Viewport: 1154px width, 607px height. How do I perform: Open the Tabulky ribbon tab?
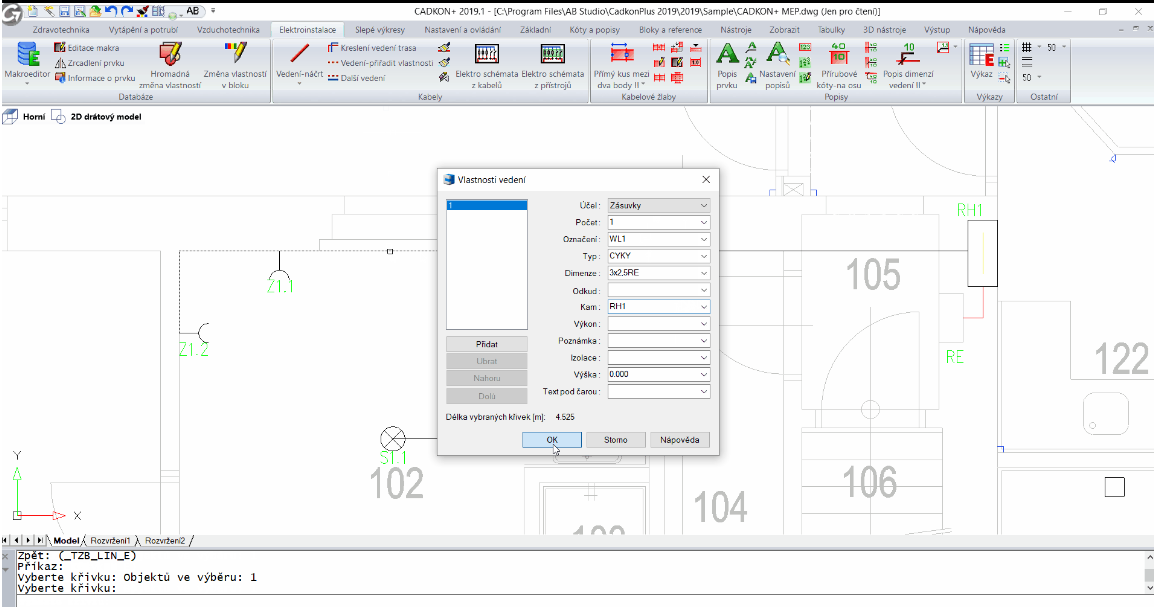tap(831, 30)
